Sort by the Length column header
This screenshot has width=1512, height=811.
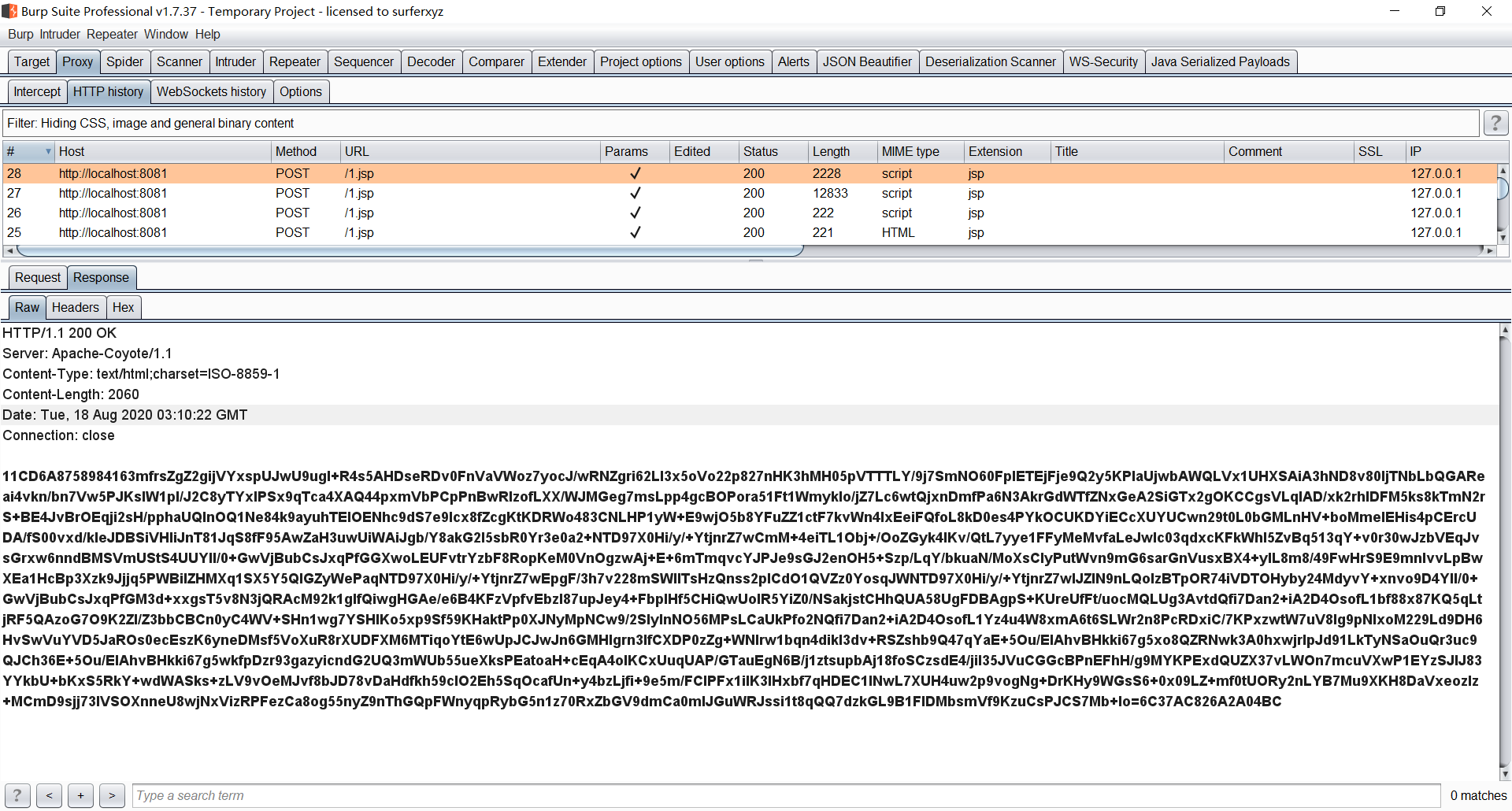pos(843,151)
